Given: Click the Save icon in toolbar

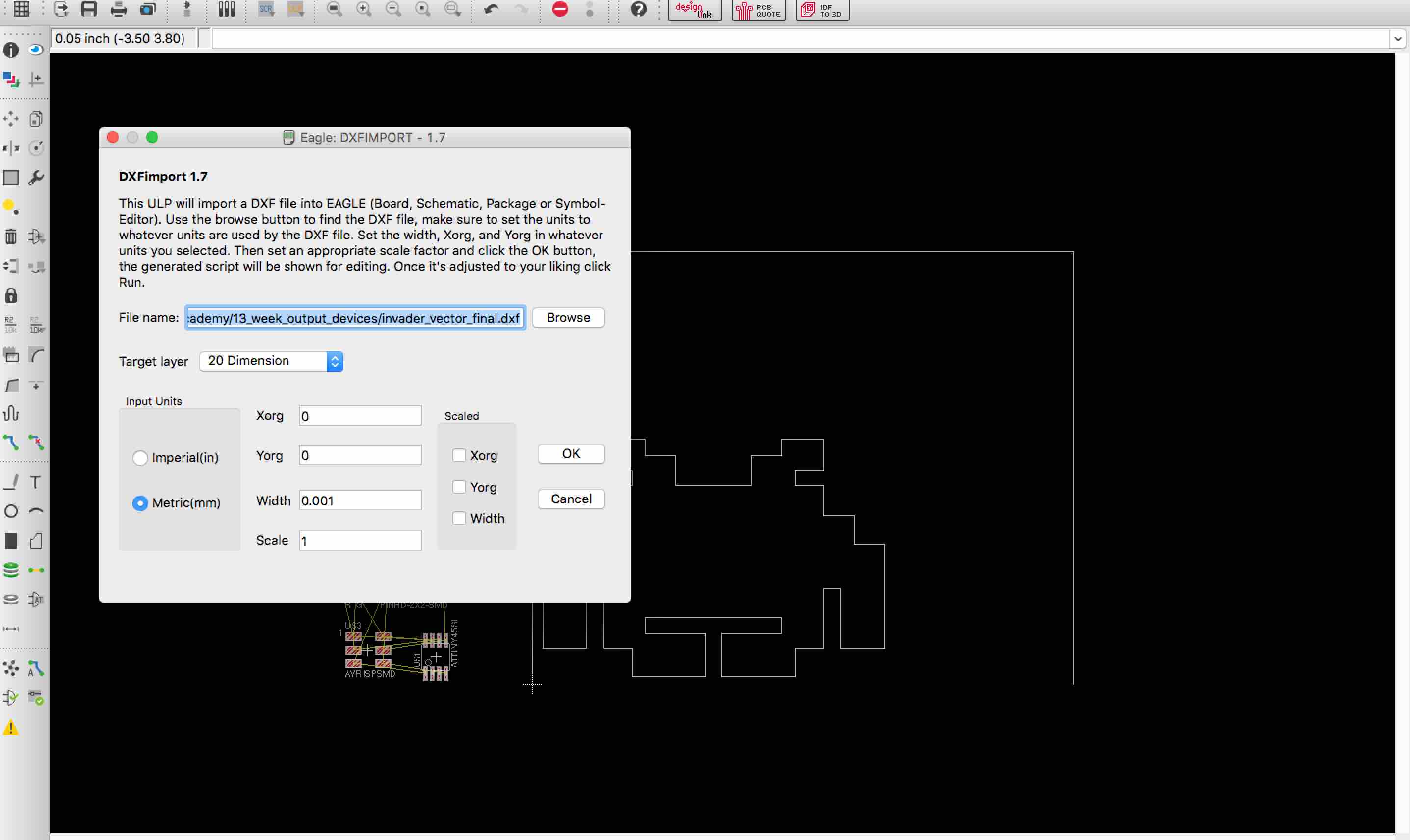Looking at the screenshot, I should point(89,9).
